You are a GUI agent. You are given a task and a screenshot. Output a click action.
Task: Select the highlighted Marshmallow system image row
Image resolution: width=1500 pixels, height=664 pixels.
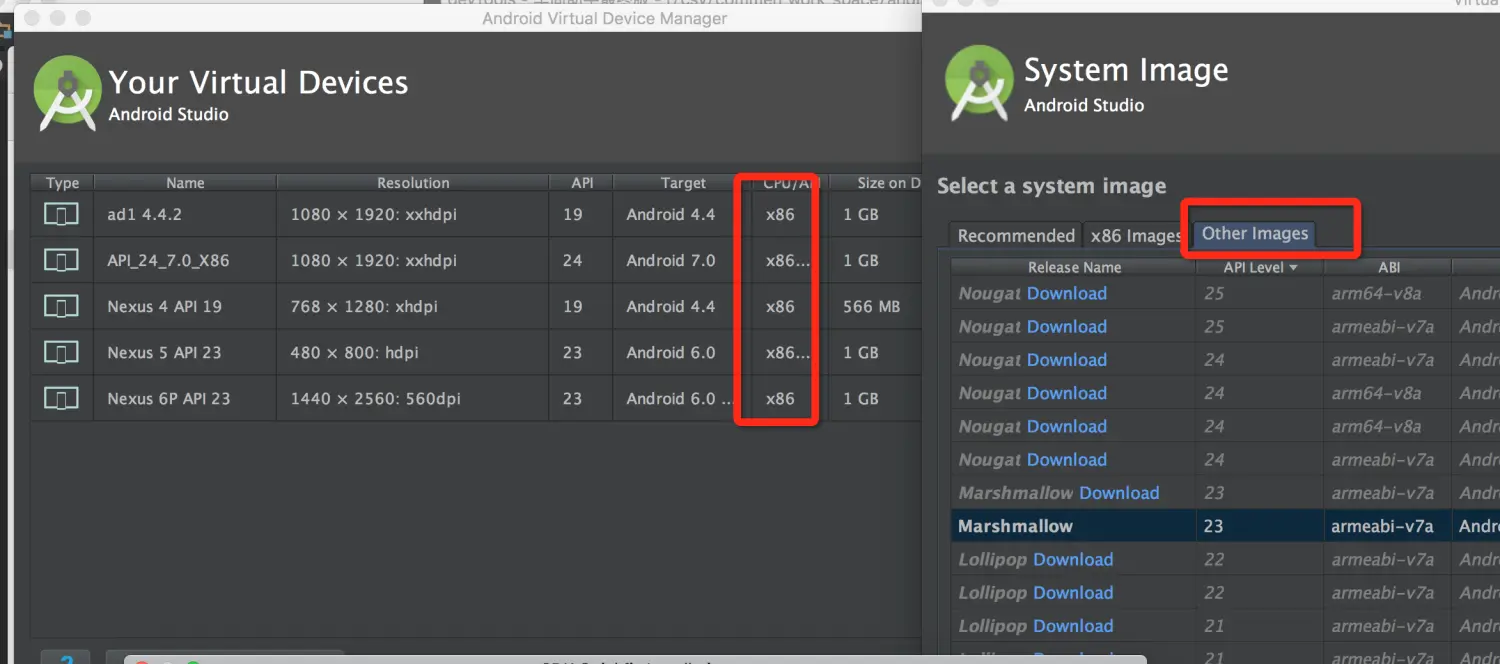point(1225,526)
